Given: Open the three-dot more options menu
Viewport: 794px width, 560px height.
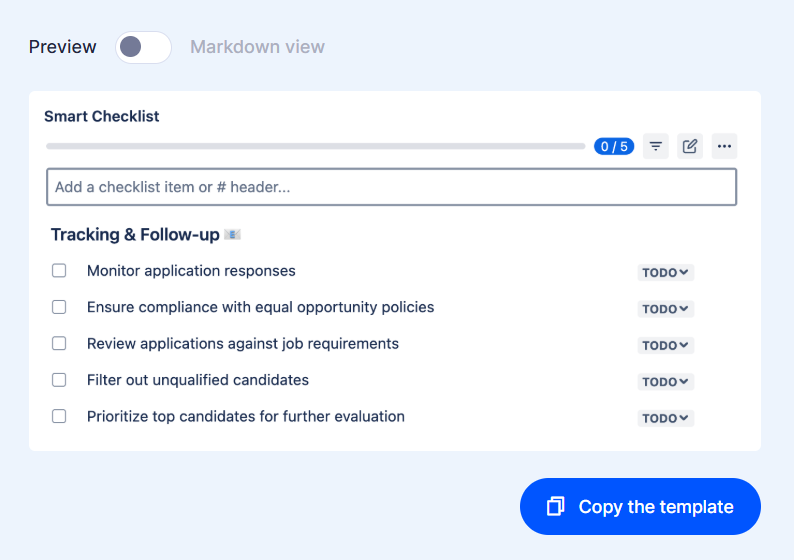Looking at the screenshot, I should point(725,146).
